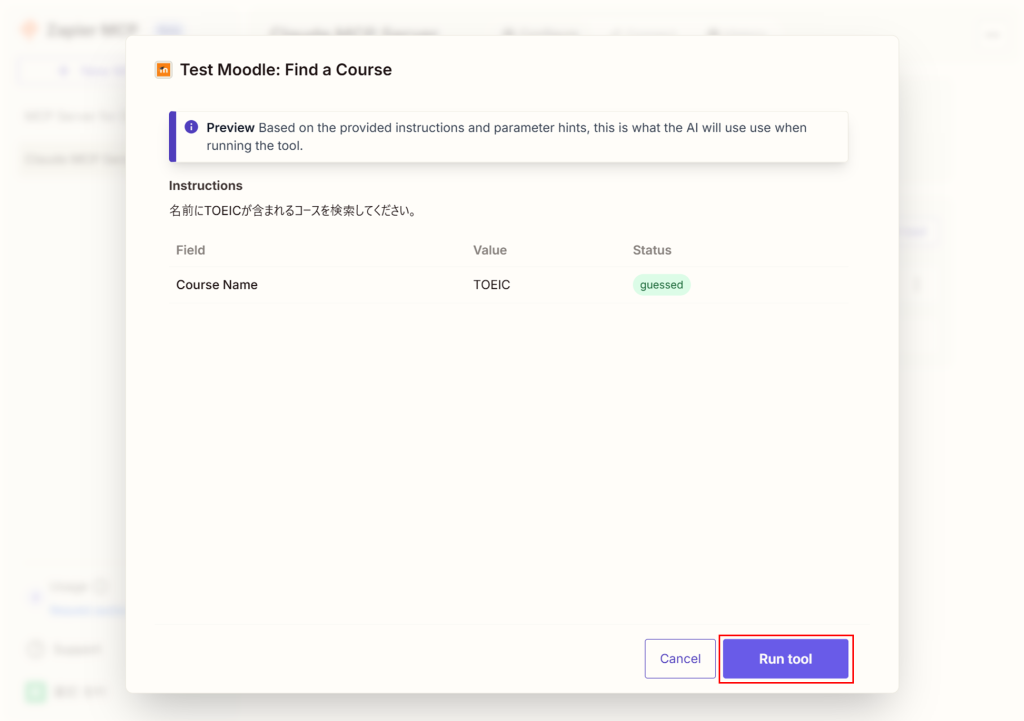Screen dimensions: 1024x721
Task: Click the blurred Zapier logo at top left
Action: tap(29, 30)
